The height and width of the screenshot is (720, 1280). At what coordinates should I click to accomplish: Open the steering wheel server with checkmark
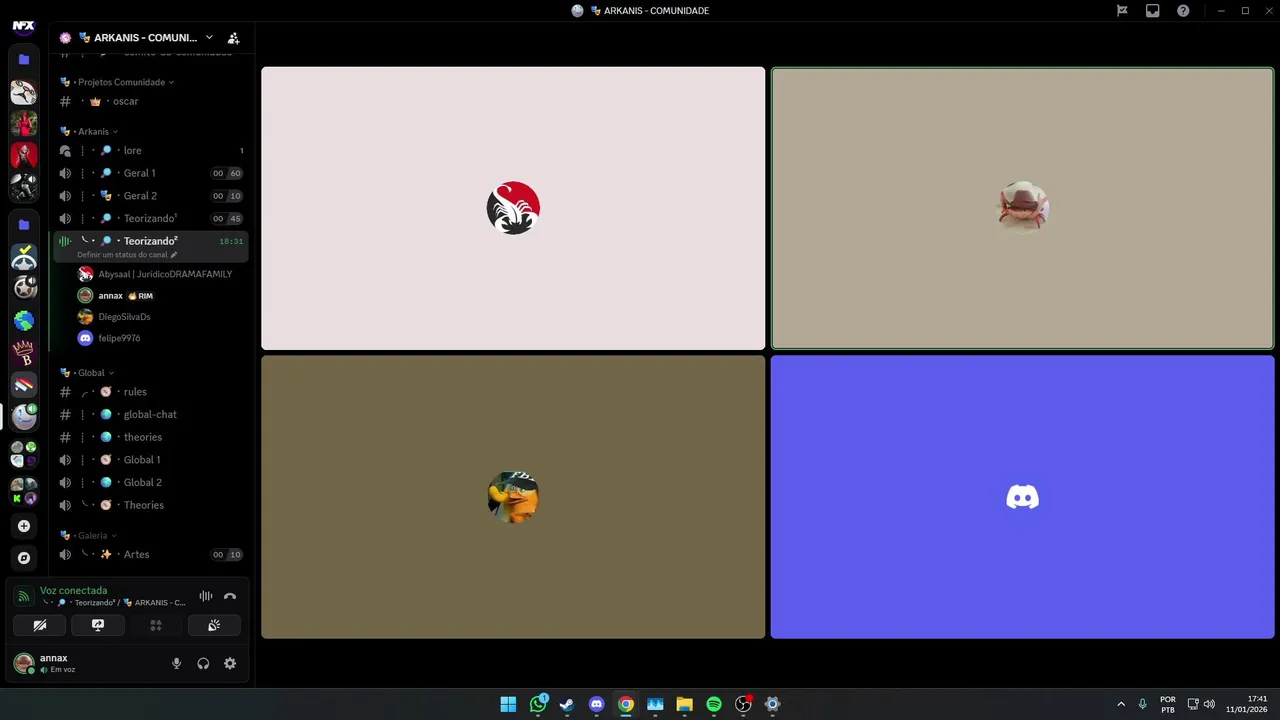(24, 257)
